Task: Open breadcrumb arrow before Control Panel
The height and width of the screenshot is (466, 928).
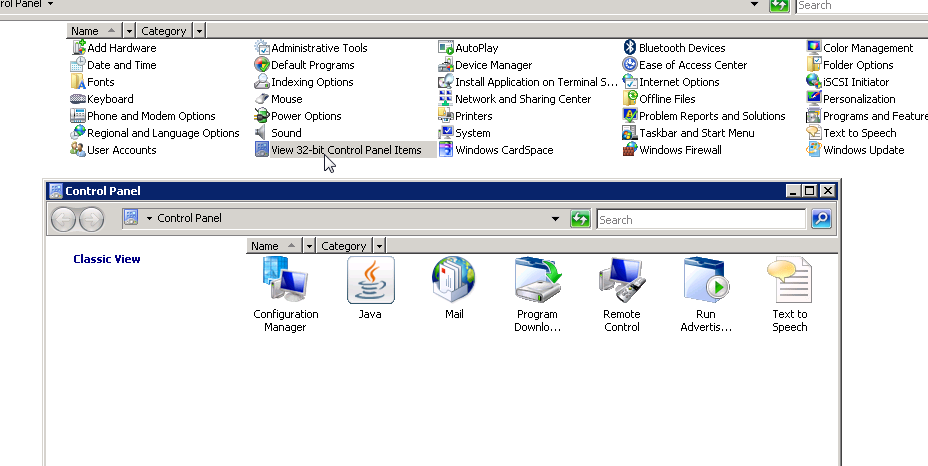Action: (148, 218)
